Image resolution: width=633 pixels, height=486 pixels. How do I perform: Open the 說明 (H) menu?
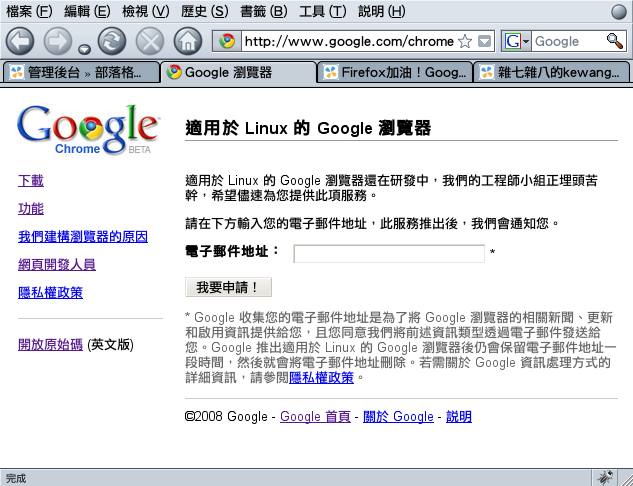pyautogui.click(x=381, y=11)
